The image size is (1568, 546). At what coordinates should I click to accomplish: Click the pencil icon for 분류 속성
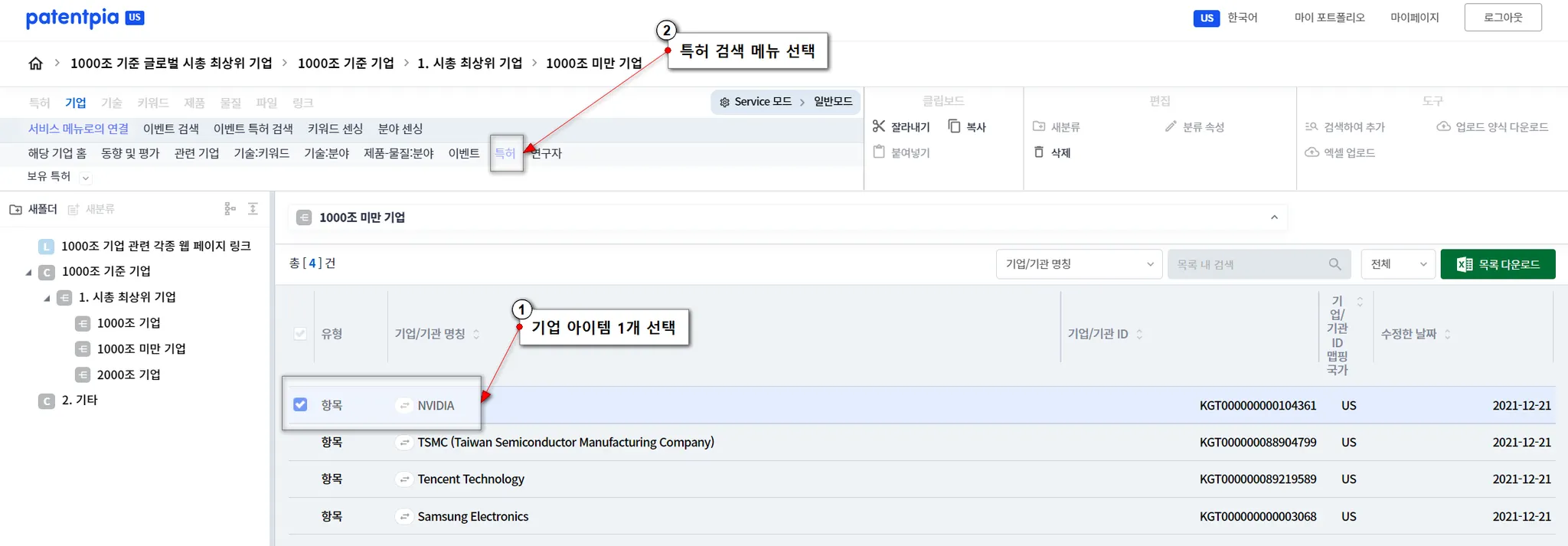[x=1171, y=126]
